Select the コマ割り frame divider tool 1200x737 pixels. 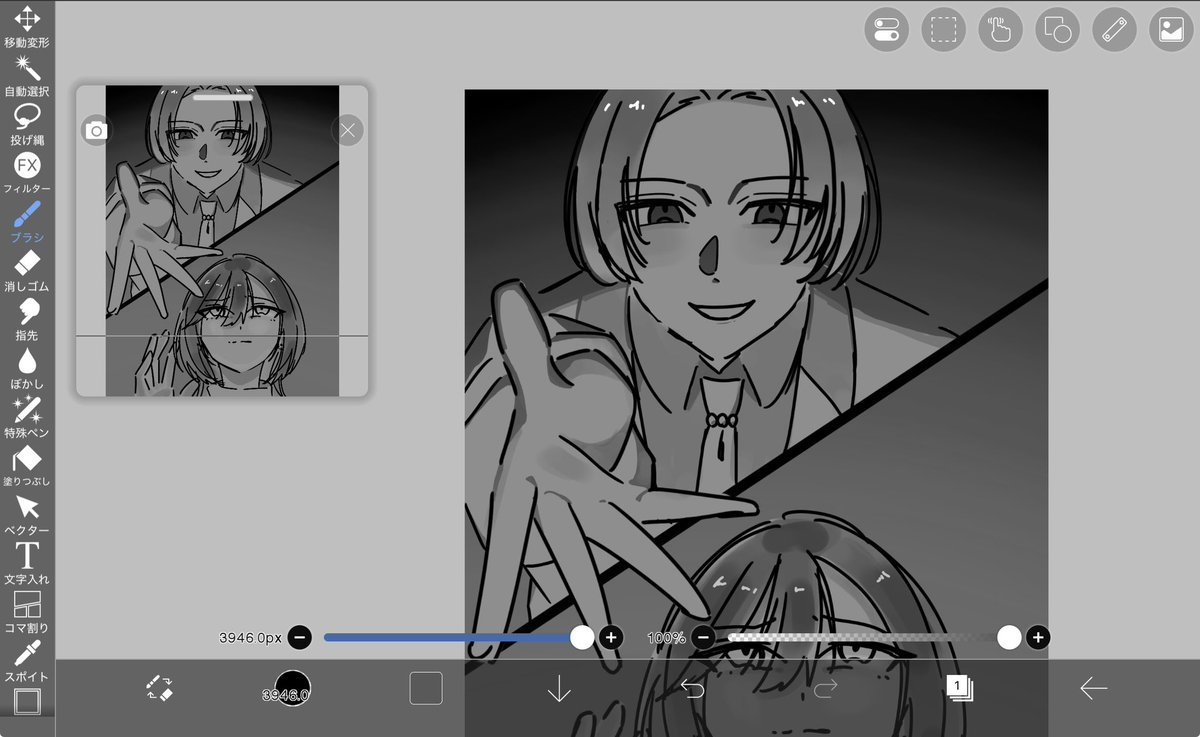point(27,613)
